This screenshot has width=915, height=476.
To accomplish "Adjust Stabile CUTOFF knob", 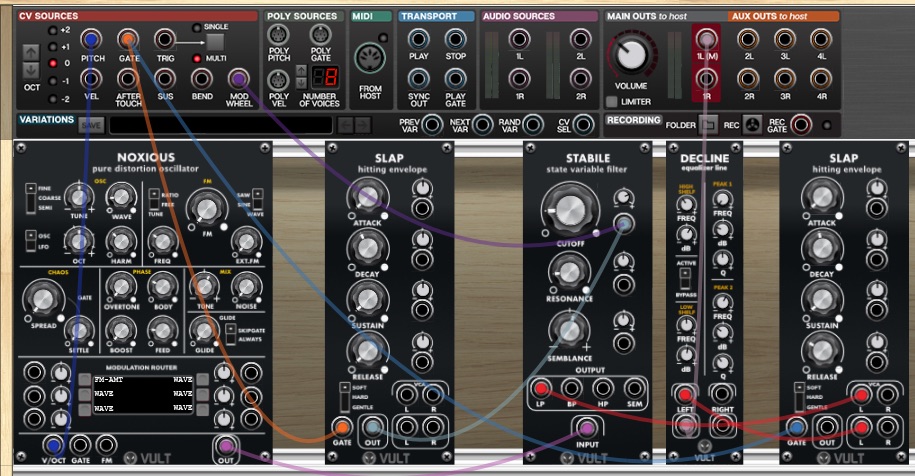I will [x=570, y=210].
